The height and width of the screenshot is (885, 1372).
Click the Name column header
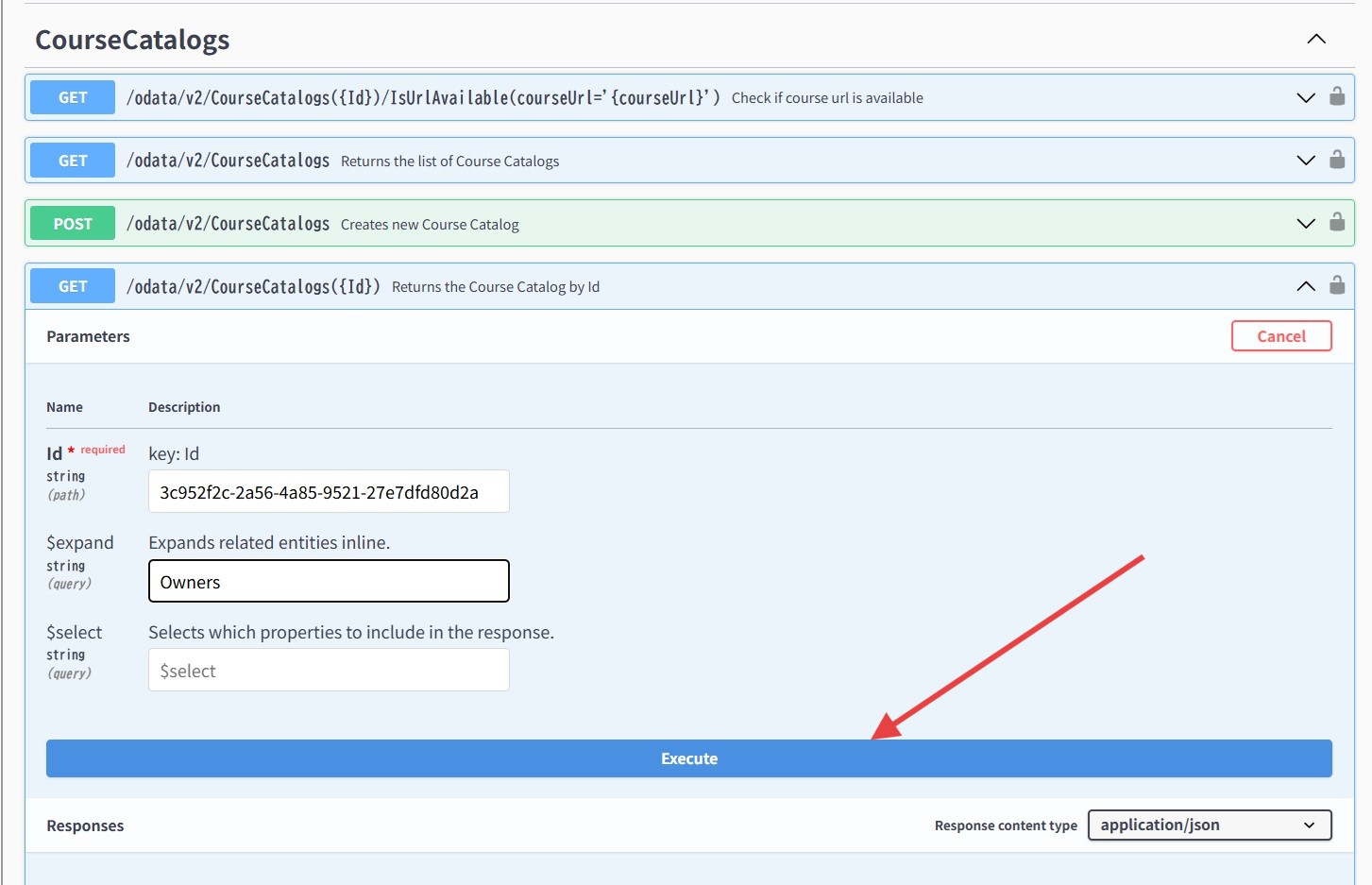click(x=64, y=407)
